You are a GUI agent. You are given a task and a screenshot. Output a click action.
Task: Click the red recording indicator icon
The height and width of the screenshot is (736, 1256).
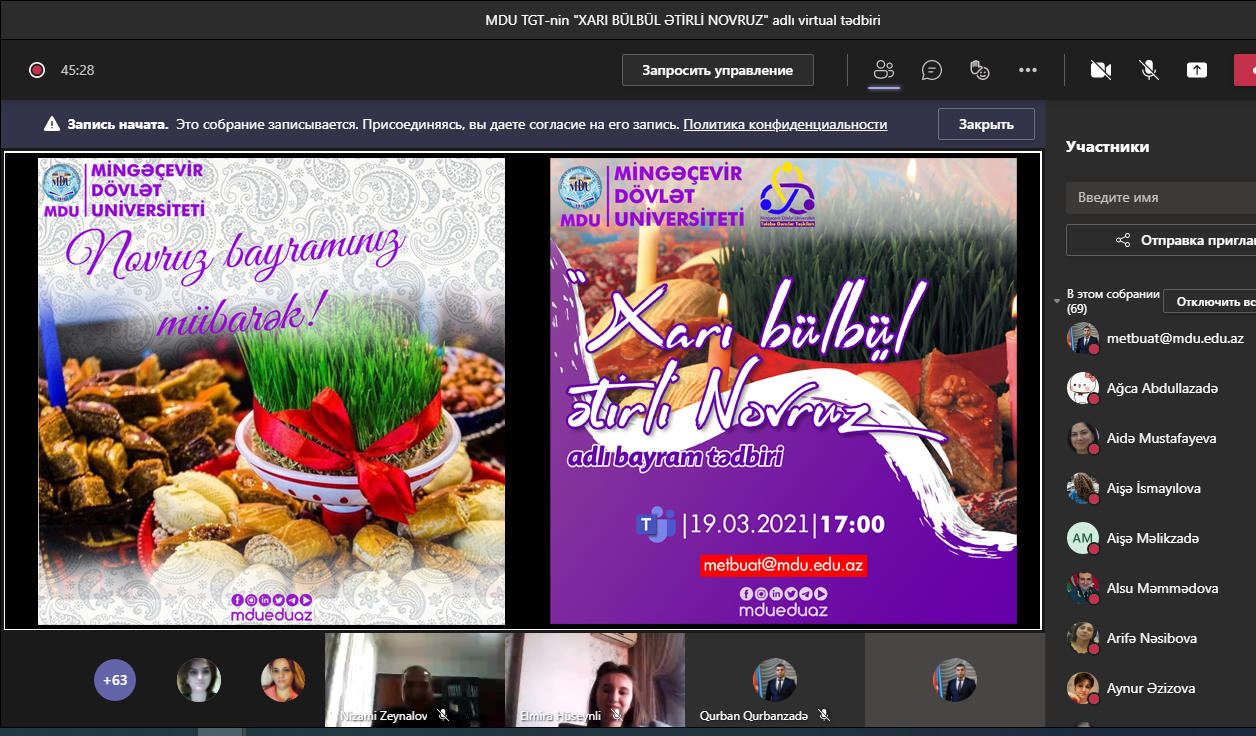[37, 70]
